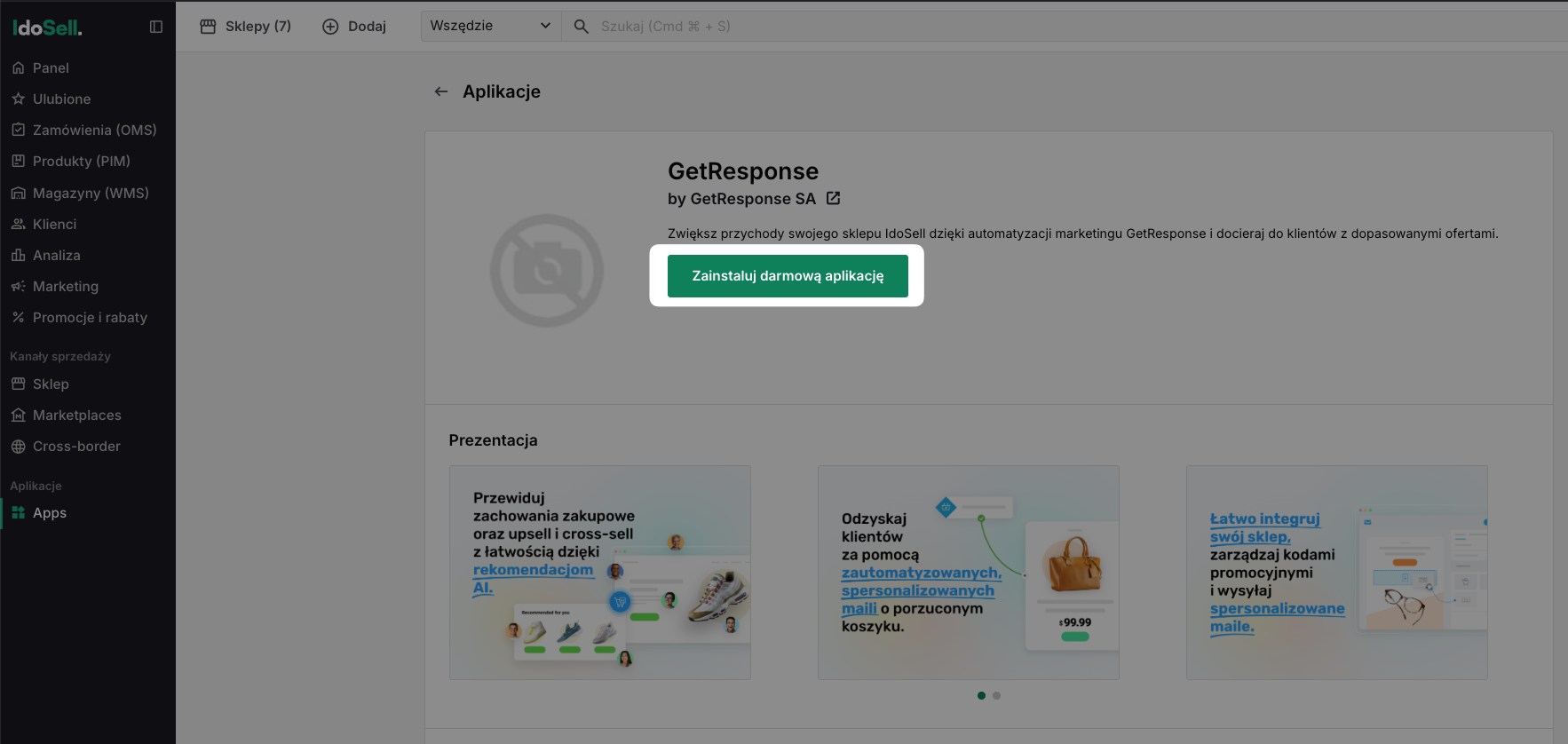Click the external link icon by GetResponse SA

point(833,198)
